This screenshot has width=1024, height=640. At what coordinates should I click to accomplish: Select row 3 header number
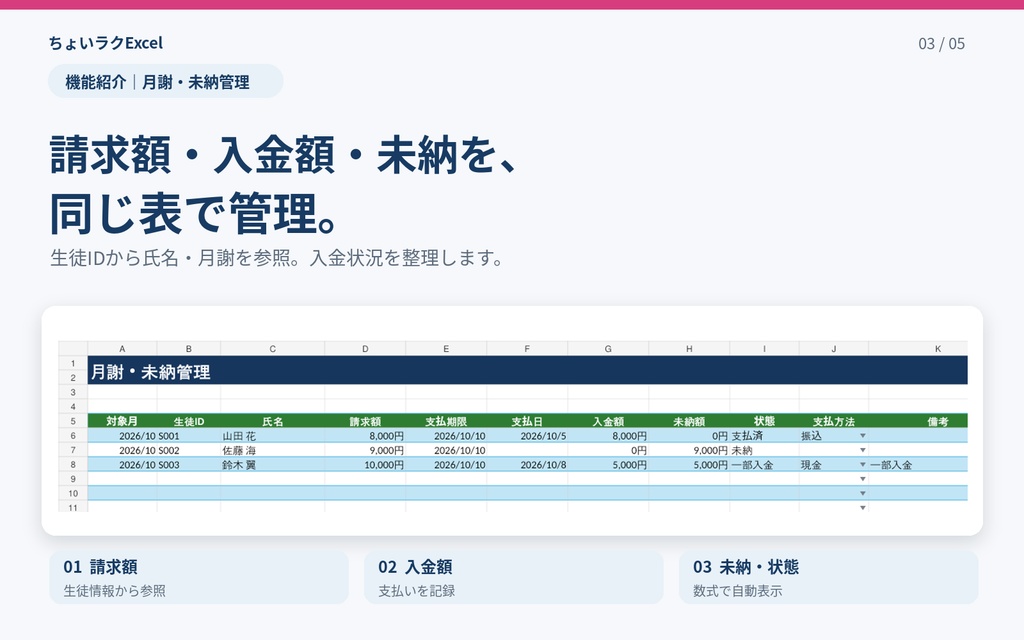pyautogui.click(x=73, y=392)
